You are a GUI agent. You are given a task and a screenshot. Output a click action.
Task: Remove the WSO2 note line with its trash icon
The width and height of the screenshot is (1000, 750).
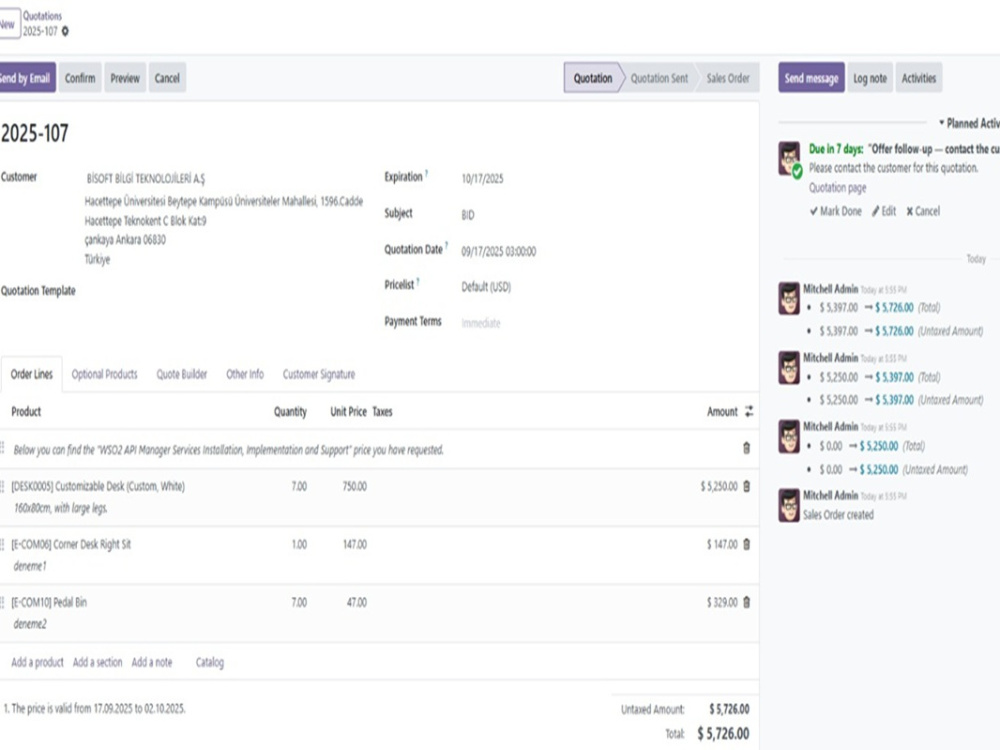(746, 449)
